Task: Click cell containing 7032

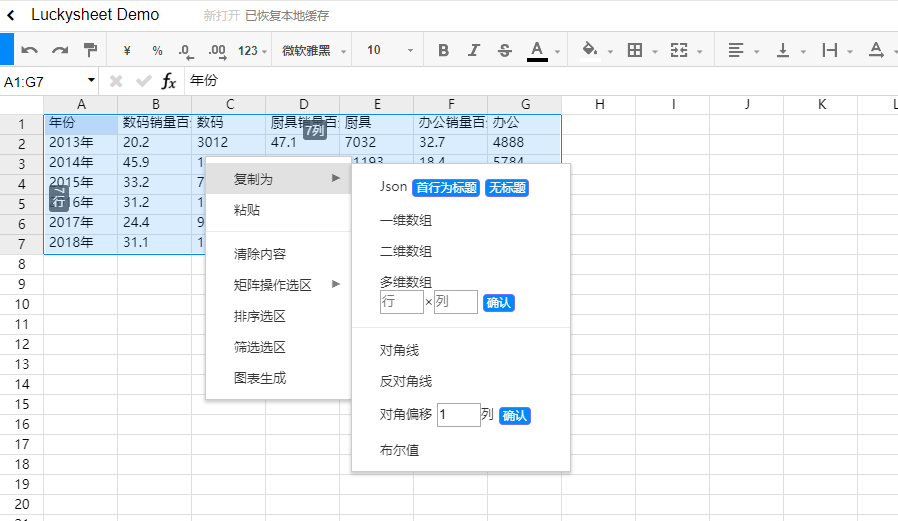Action: (376, 142)
